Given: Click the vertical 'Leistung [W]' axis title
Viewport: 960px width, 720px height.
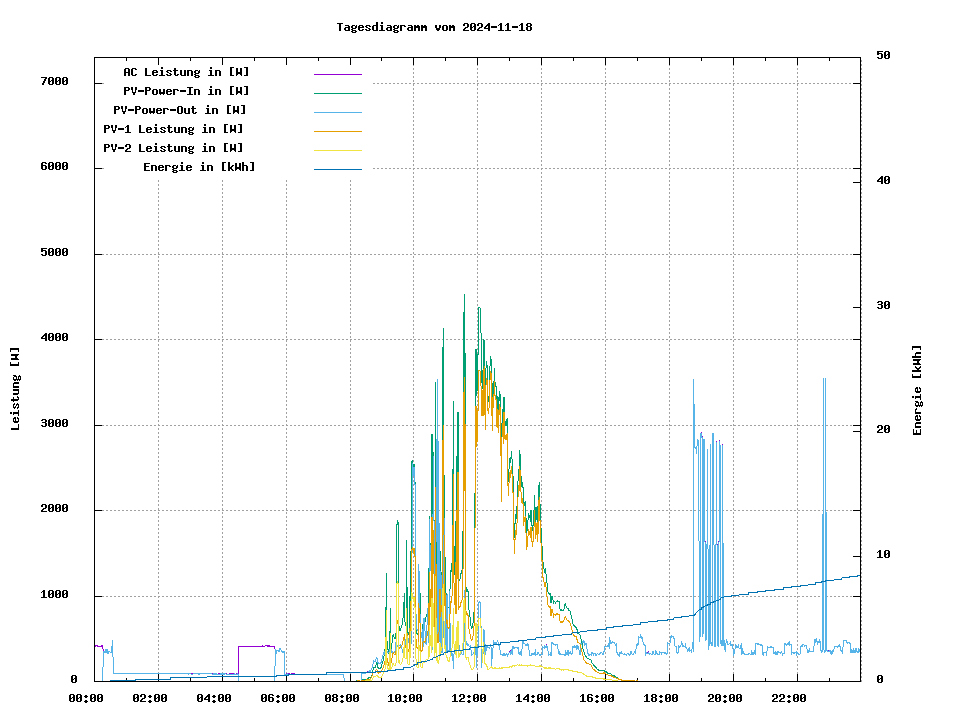Looking at the screenshot, I should pos(16,388).
